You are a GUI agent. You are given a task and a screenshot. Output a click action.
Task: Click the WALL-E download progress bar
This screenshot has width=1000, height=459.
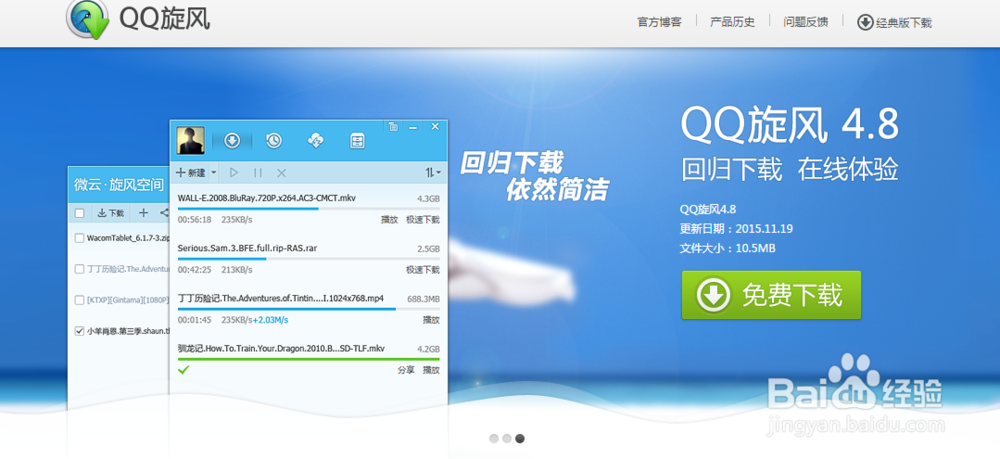pos(309,208)
